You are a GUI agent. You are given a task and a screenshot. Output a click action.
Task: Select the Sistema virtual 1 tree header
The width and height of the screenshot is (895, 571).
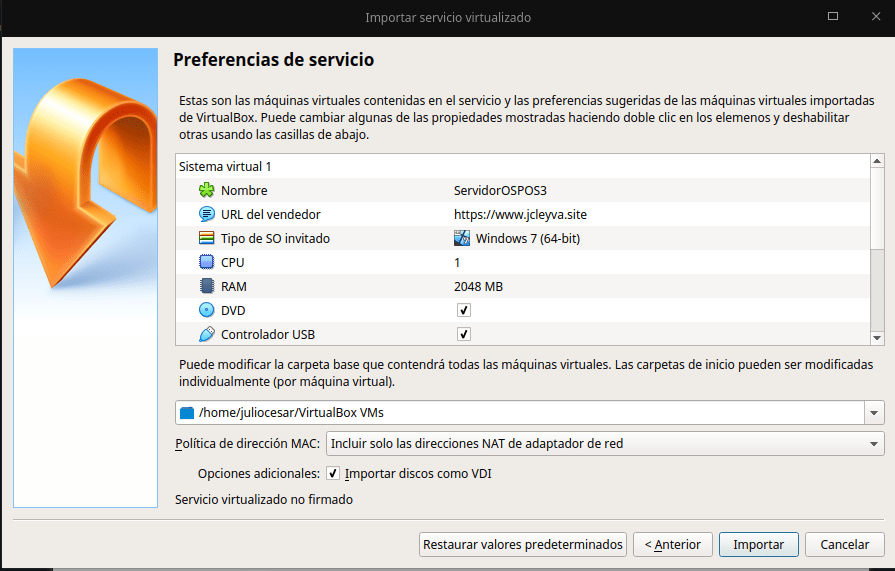click(x=224, y=166)
